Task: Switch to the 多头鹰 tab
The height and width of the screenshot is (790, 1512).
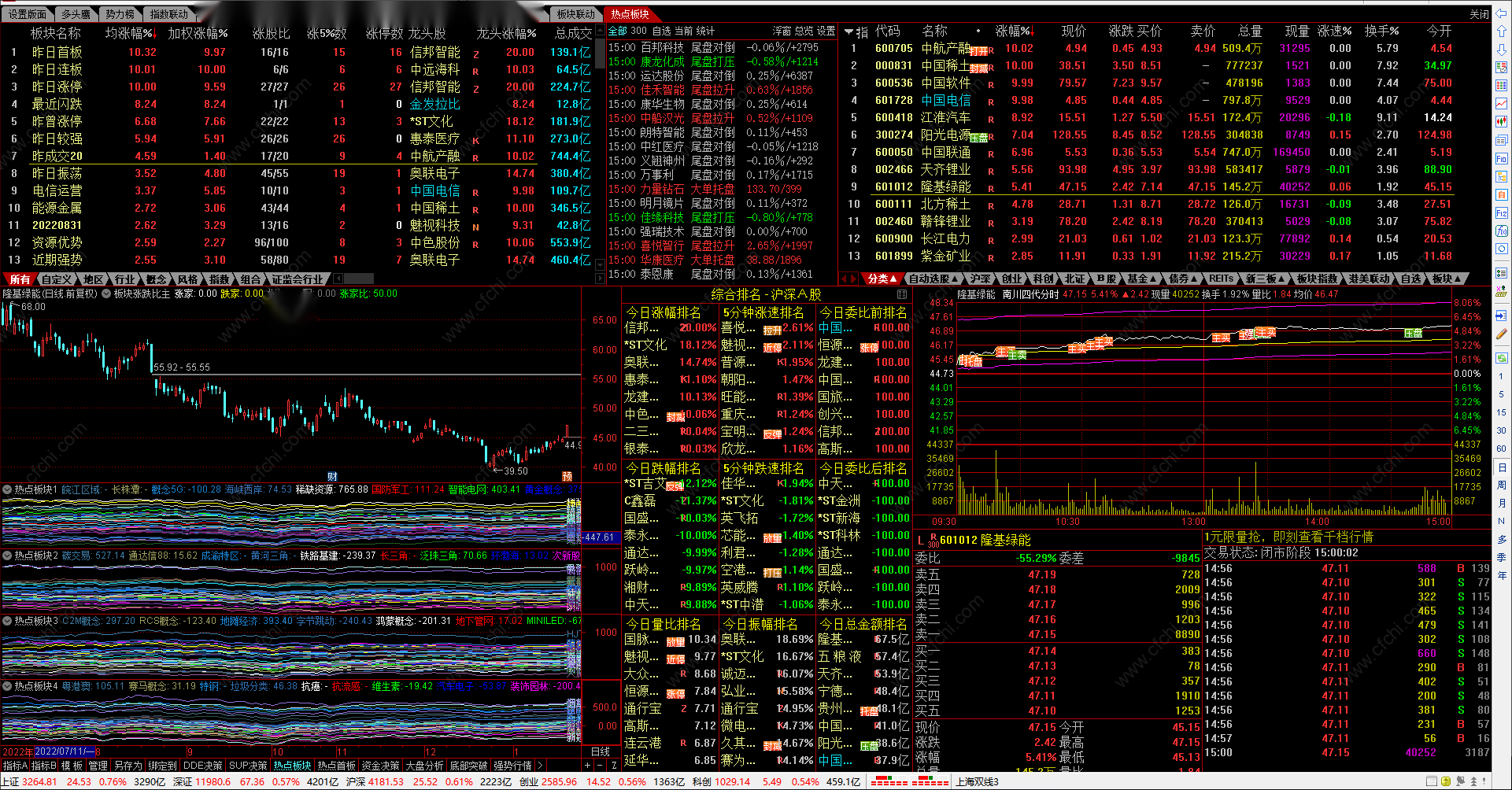Action: click(76, 14)
